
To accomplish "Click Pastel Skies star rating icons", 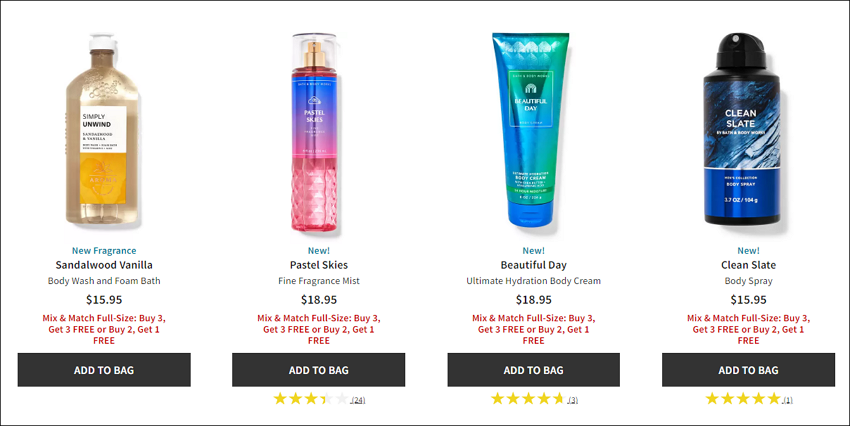I will coord(311,399).
